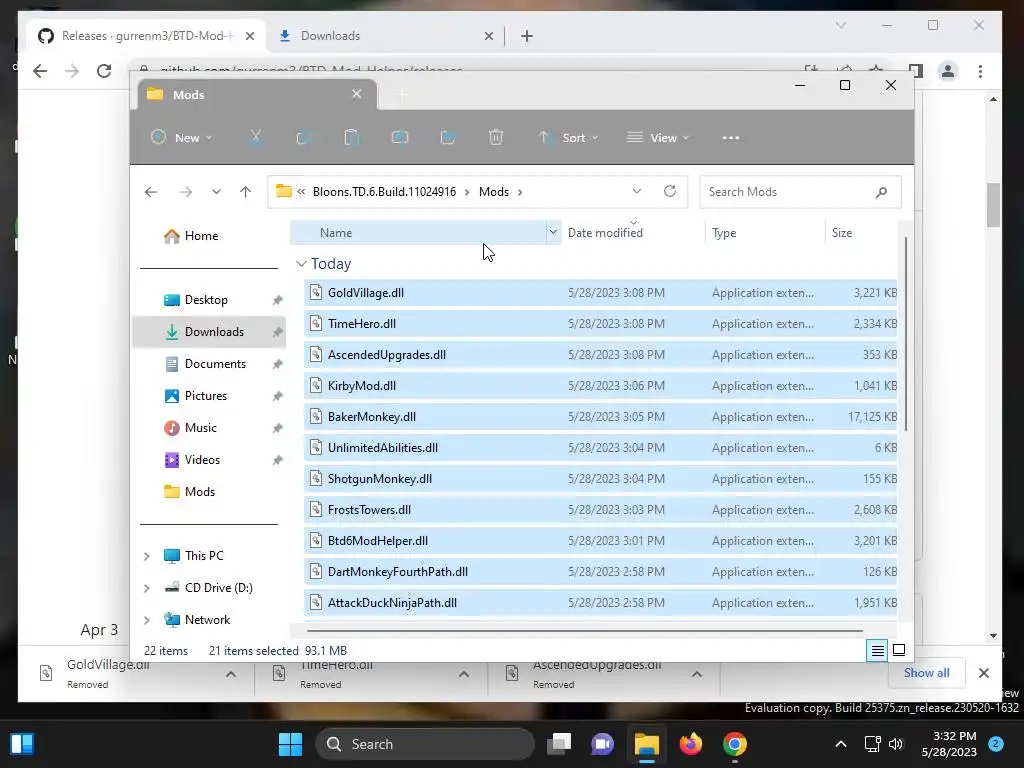Close the Mods Explorer tab
The height and width of the screenshot is (768, 1024).
click(357, 94)
